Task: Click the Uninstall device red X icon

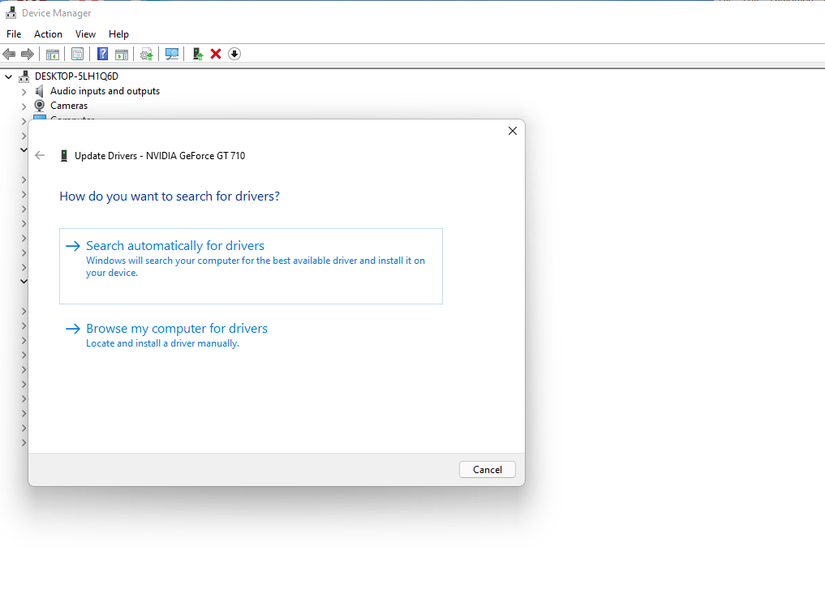Action: [x=216, y=53]
